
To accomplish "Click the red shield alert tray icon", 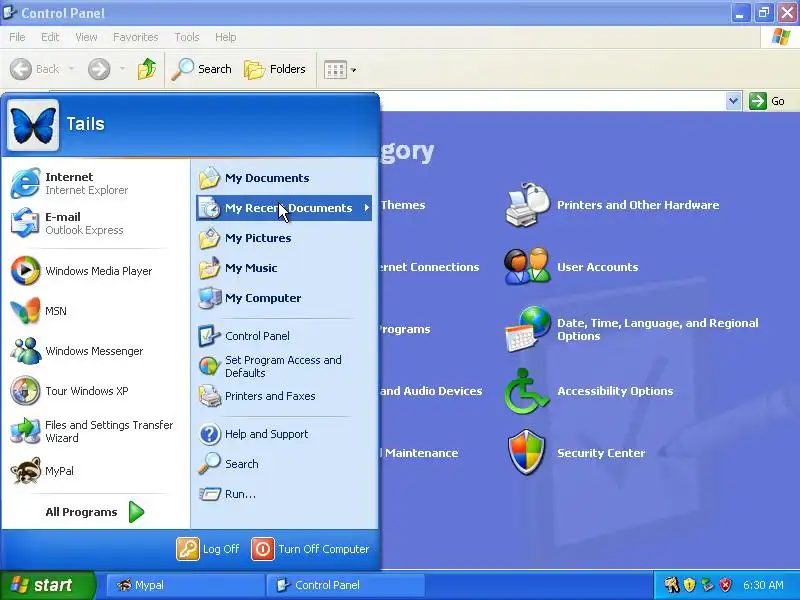I will click(725, 585).
